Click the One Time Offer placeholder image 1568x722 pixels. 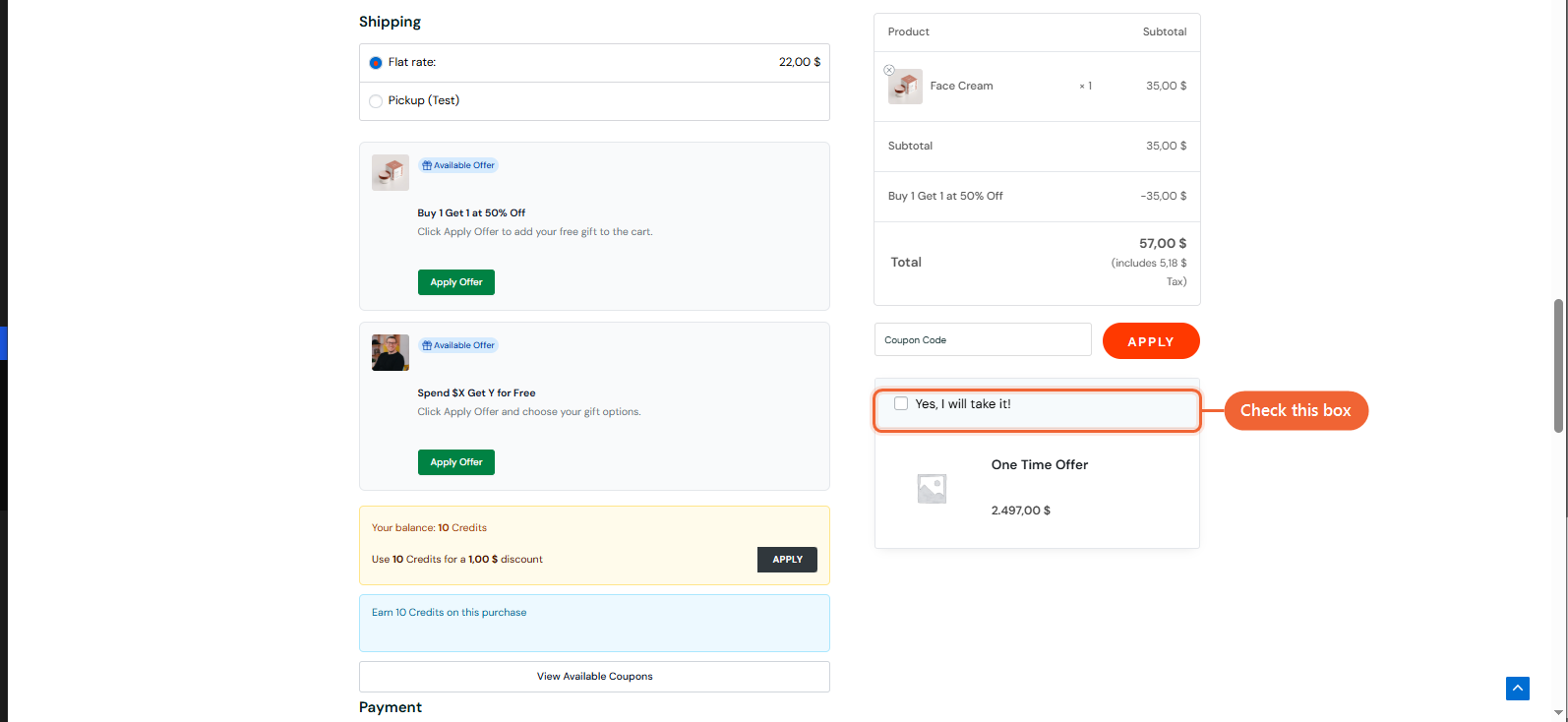pos(932,489)
